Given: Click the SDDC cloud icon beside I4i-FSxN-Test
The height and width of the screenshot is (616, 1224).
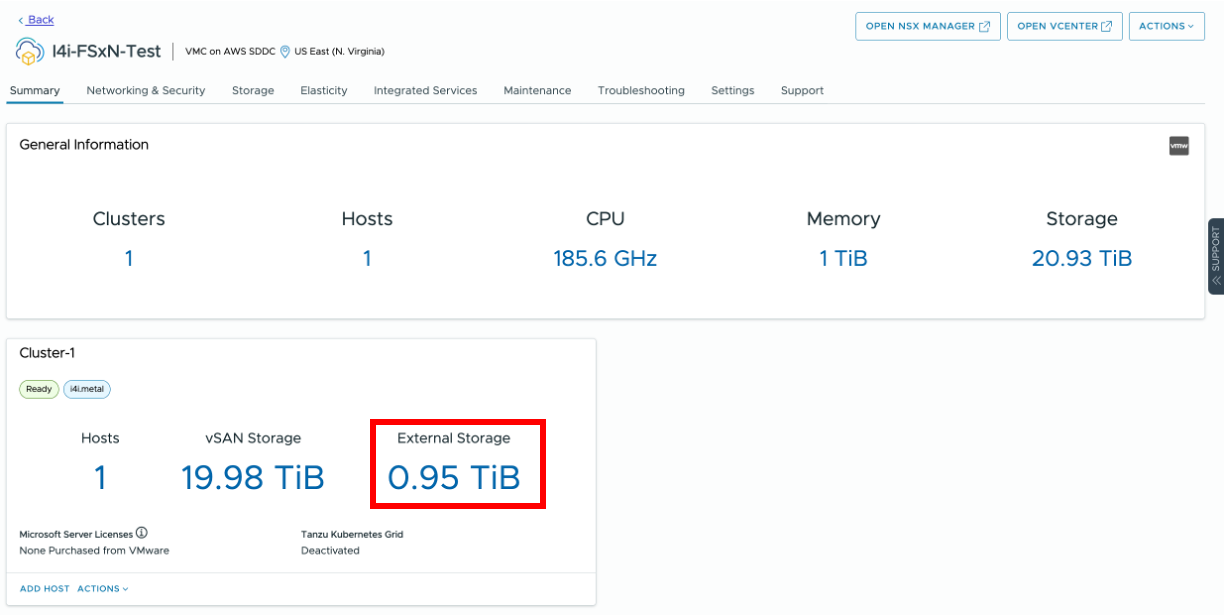Looking at the screenshot, I should point(29,51).
